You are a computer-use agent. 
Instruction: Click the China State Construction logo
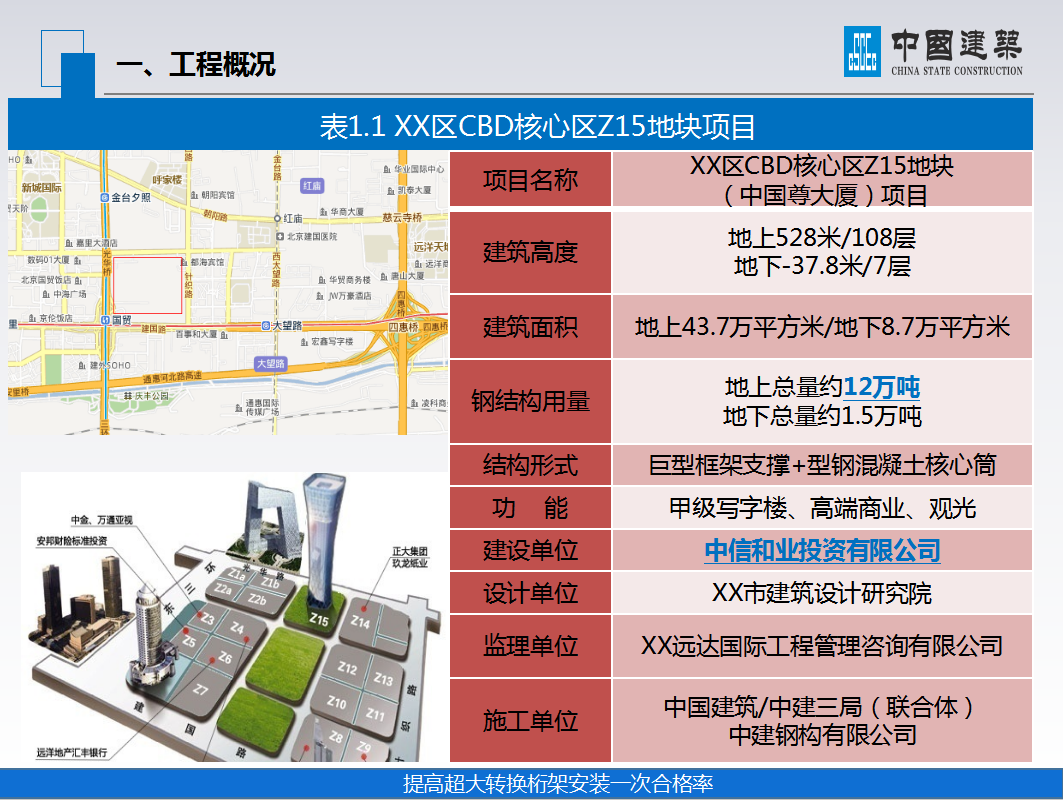(933, 52)
